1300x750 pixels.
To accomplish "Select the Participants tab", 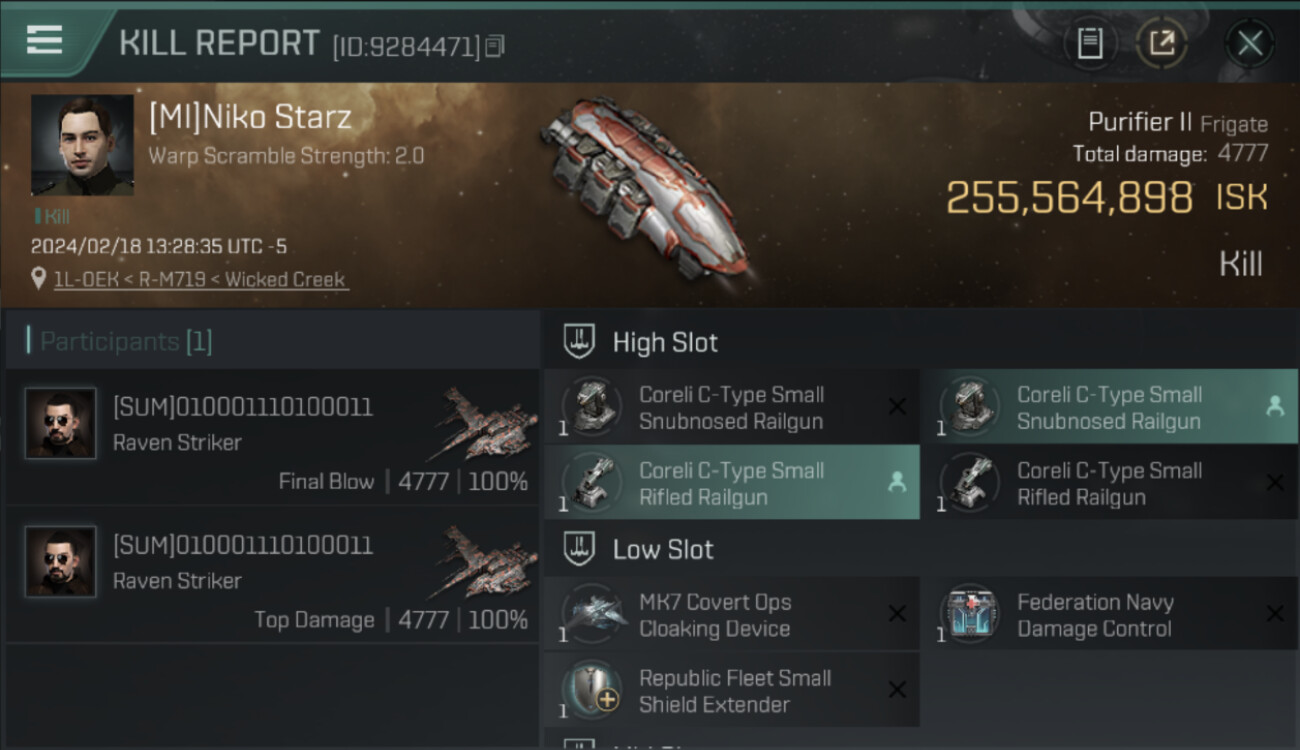I will tap(125, 342).
